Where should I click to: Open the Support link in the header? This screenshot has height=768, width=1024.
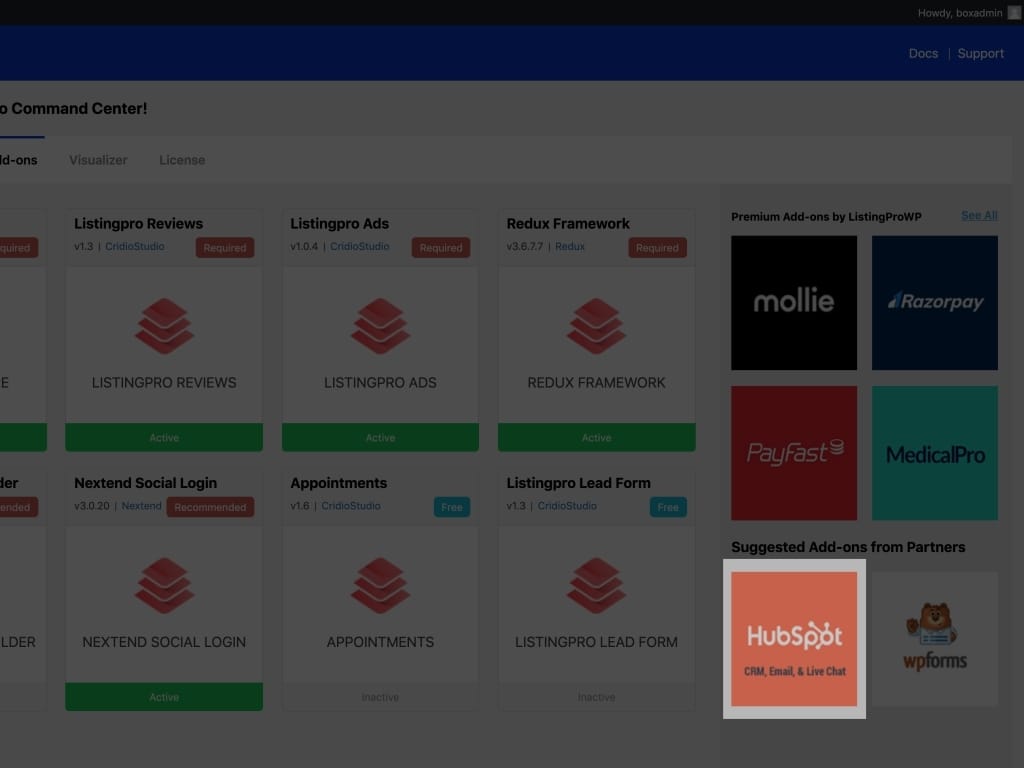coord(980,54)
